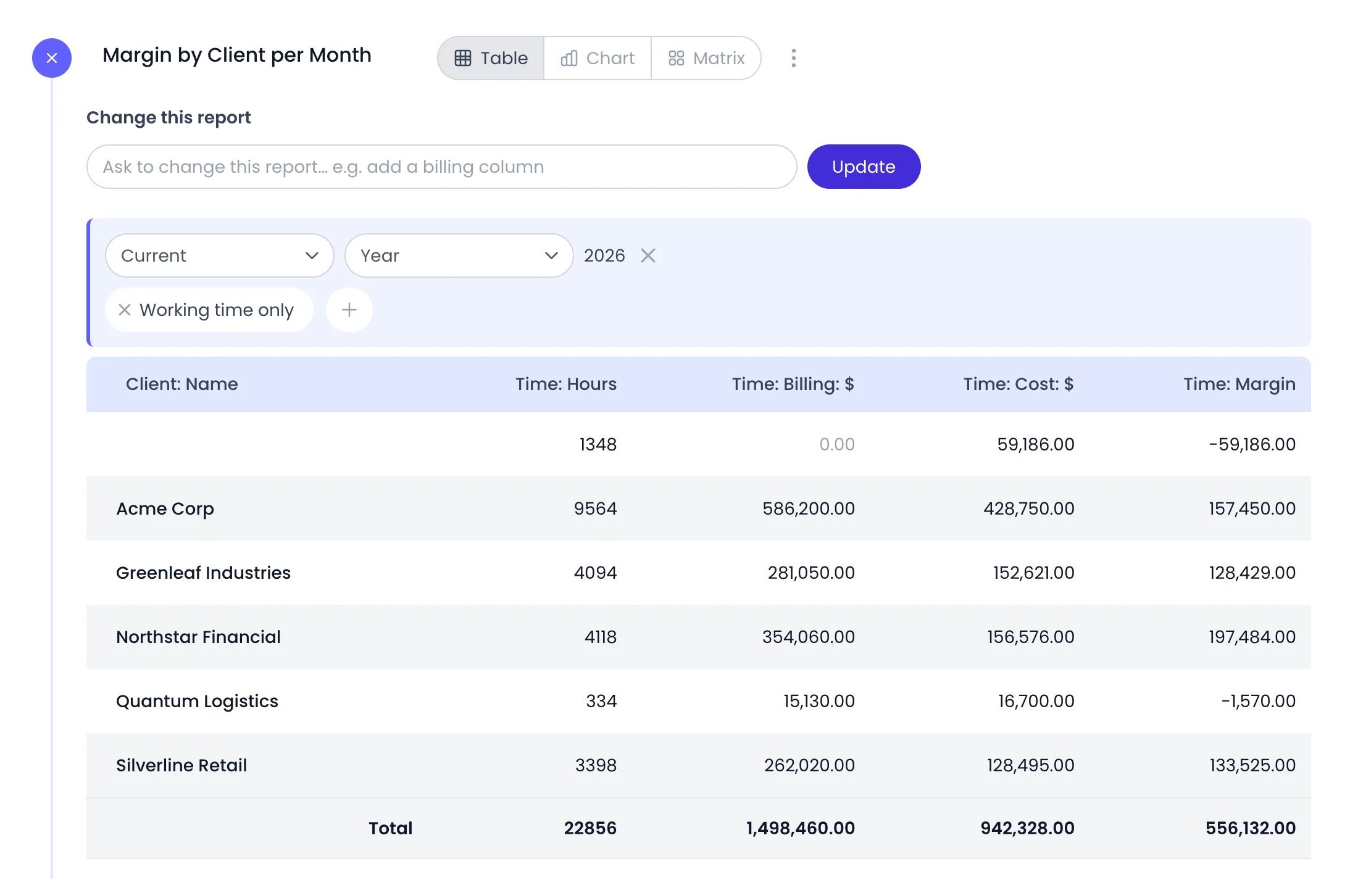Select the Northstar Financial client name
The image size is (1358, 896).
(x=198, y=637)
